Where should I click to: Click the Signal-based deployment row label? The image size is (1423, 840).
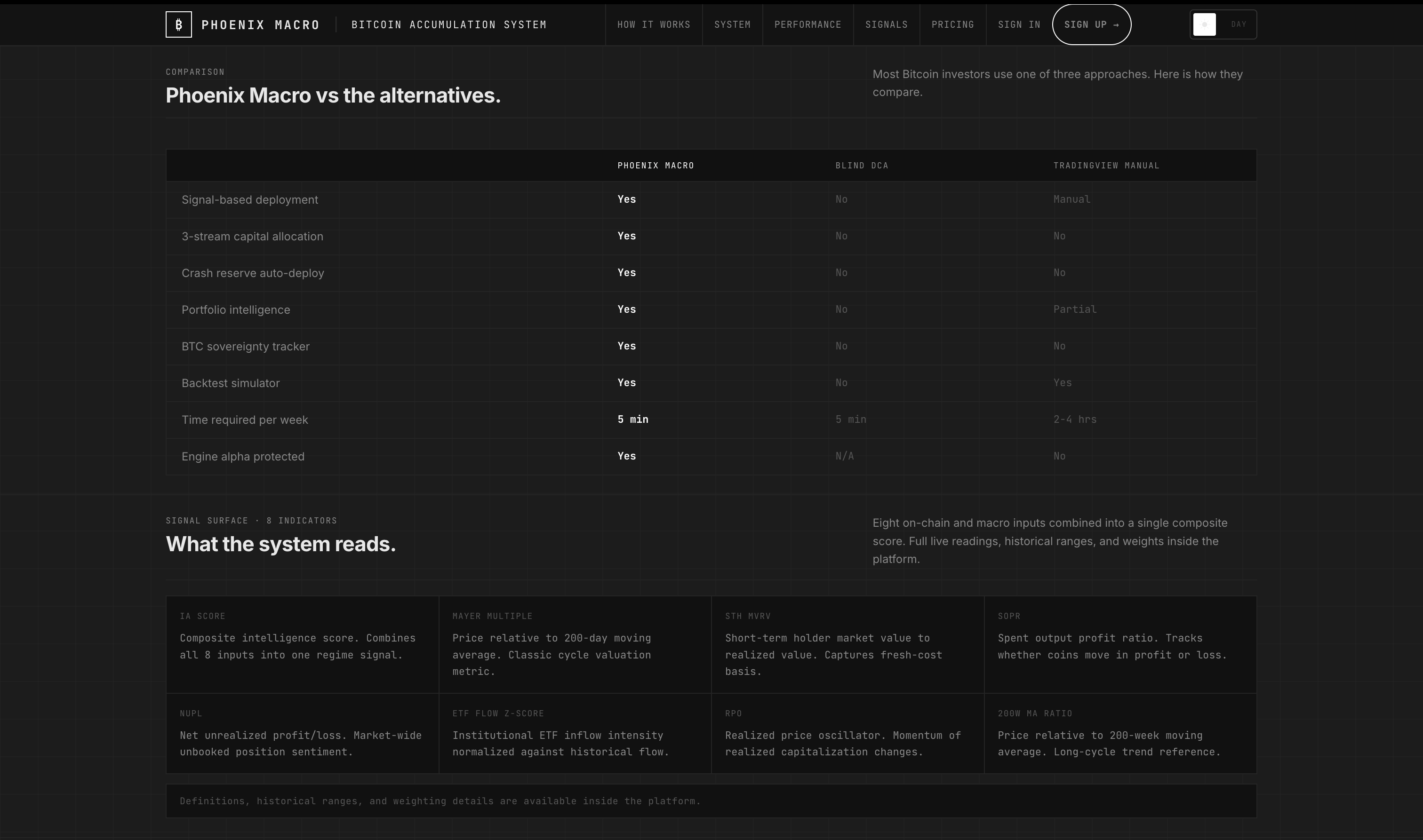[x=250, y=200]
